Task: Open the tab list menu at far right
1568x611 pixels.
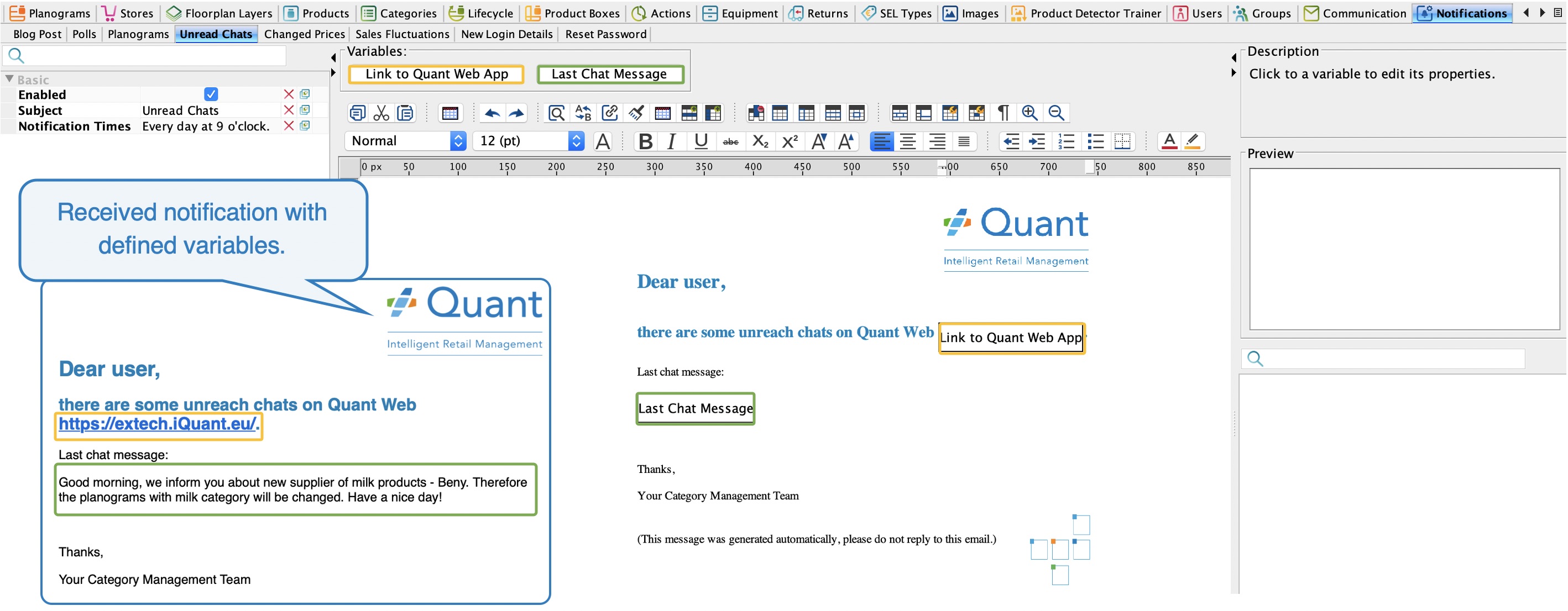Action: (1557, 13)
